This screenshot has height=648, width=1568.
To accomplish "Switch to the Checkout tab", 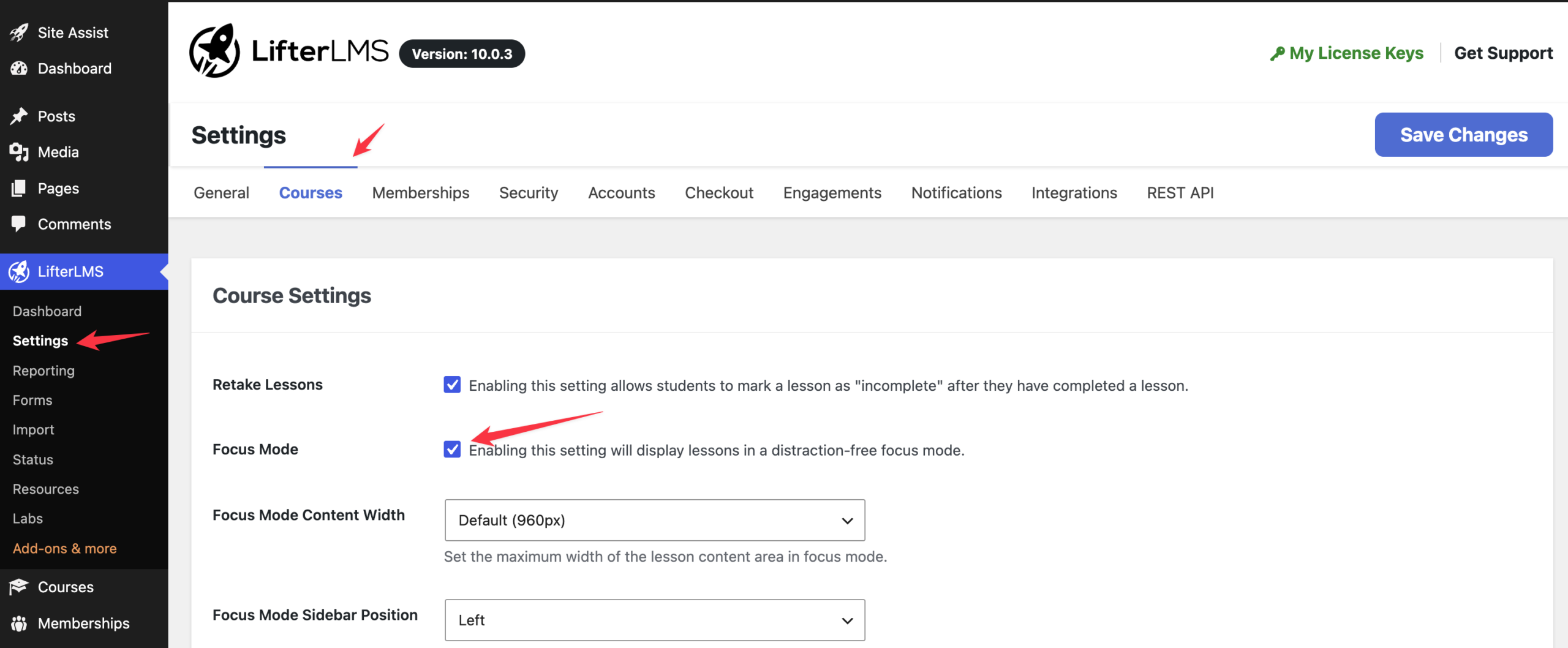I will click(x=719, y=192).
